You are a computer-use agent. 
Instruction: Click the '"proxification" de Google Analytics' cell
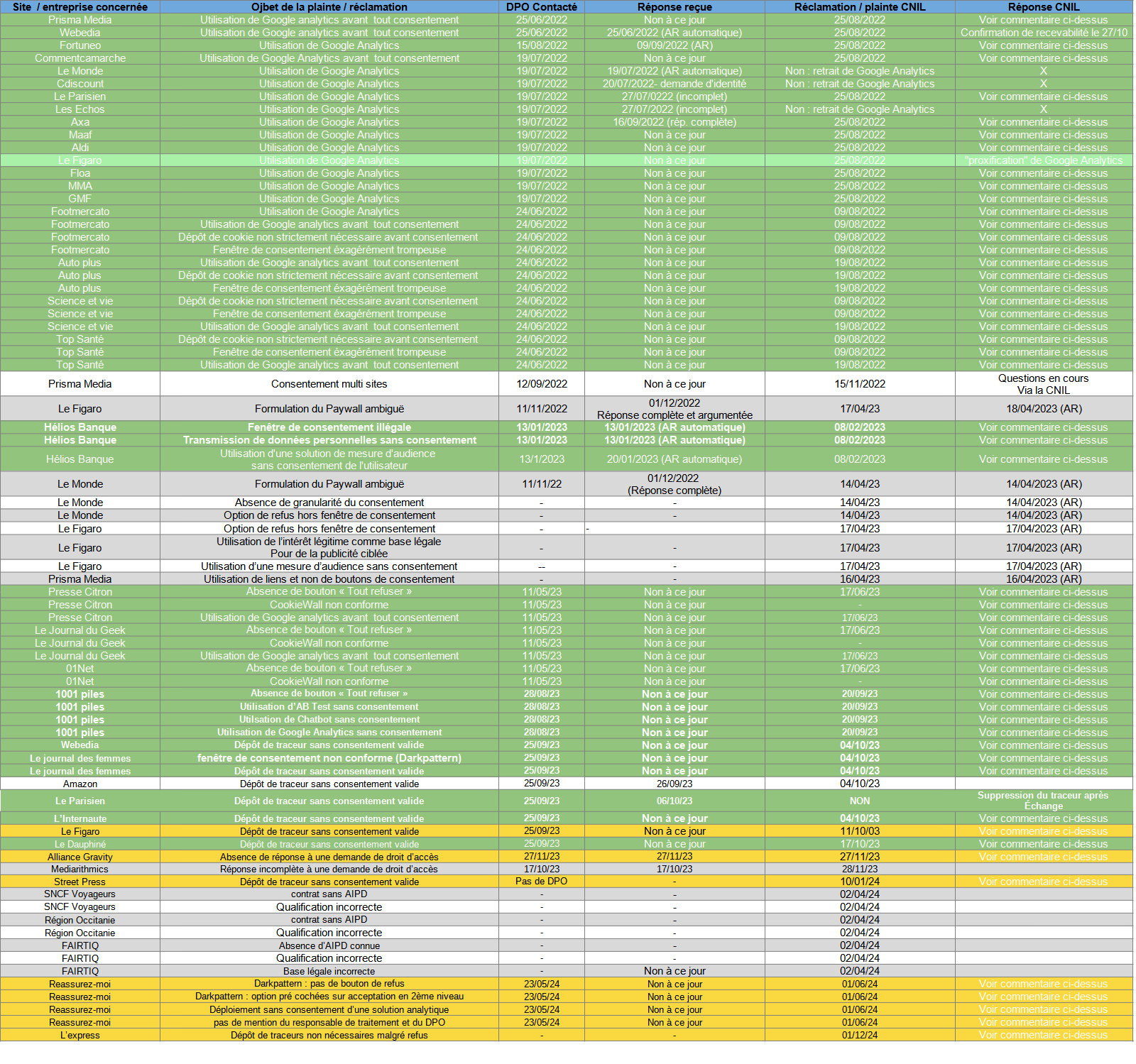[1044, 160]
